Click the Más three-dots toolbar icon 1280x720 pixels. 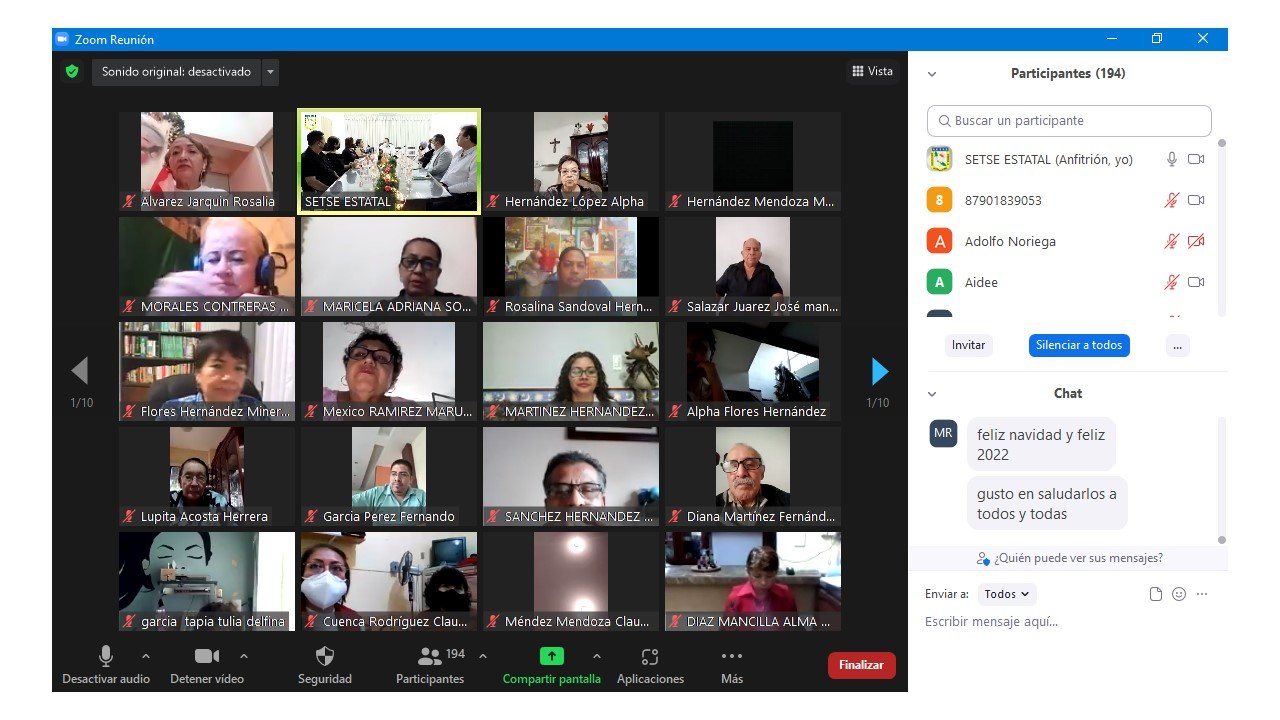(x=732, y=657)
